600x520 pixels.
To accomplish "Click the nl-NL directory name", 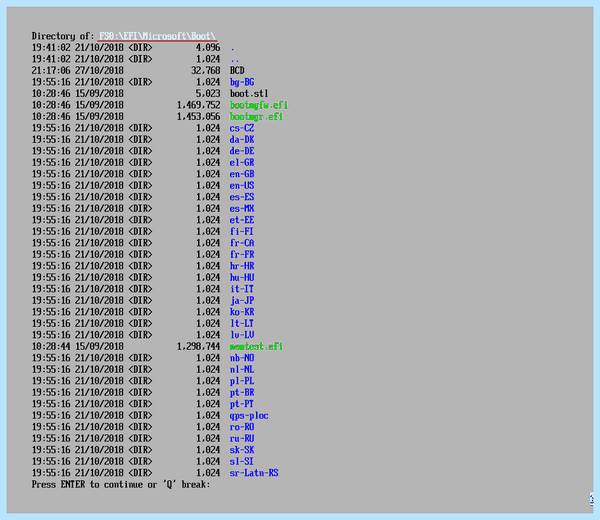I will [242, 369].
